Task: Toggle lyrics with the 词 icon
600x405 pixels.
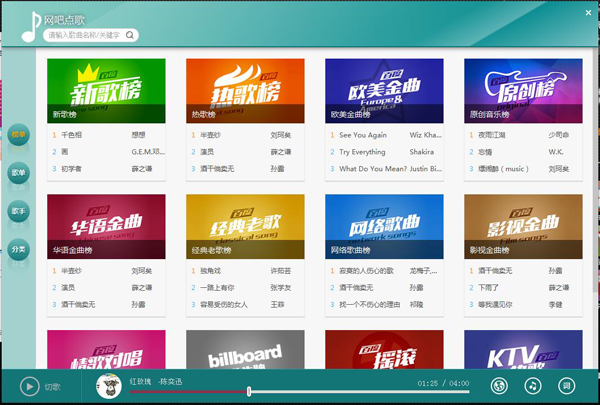Action: pyautogui.click(x=566, y=386)
